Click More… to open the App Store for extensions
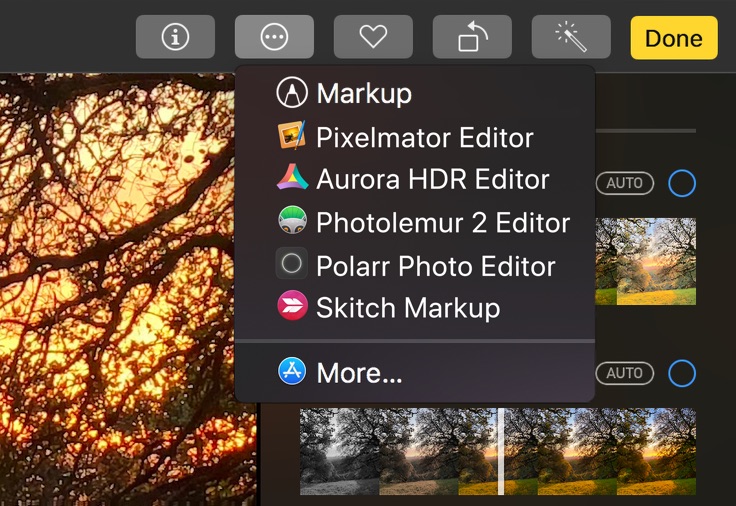The height and width of the screenshot is (506, 736). [415, 372]
